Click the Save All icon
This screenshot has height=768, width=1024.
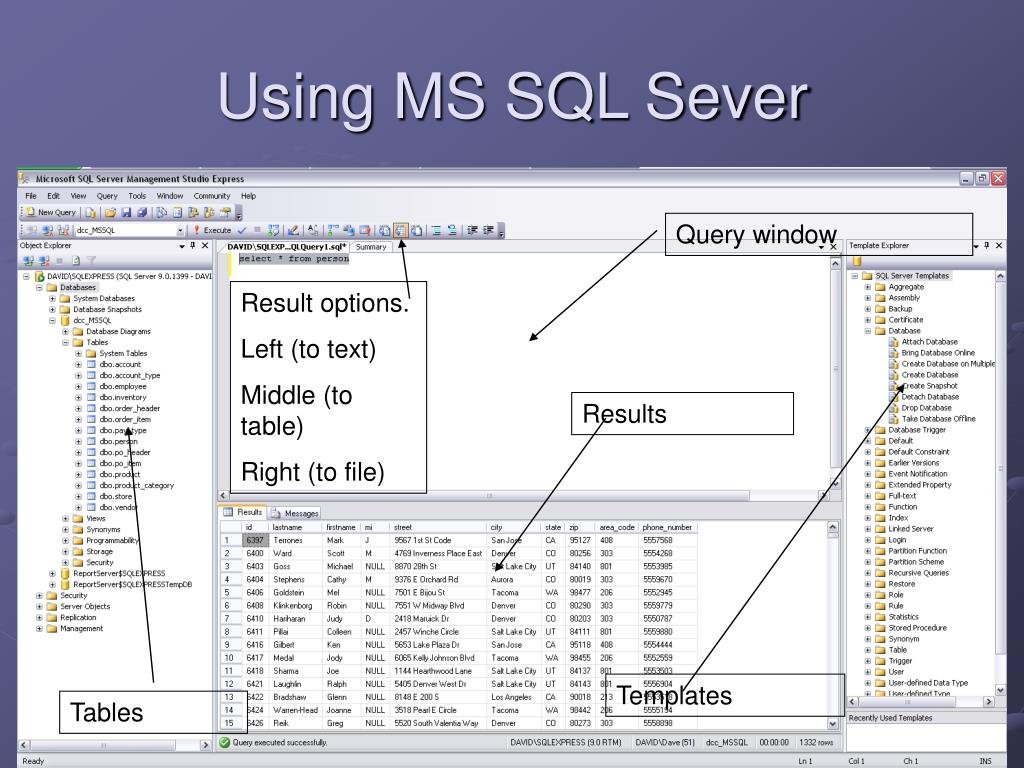point(142,212)
